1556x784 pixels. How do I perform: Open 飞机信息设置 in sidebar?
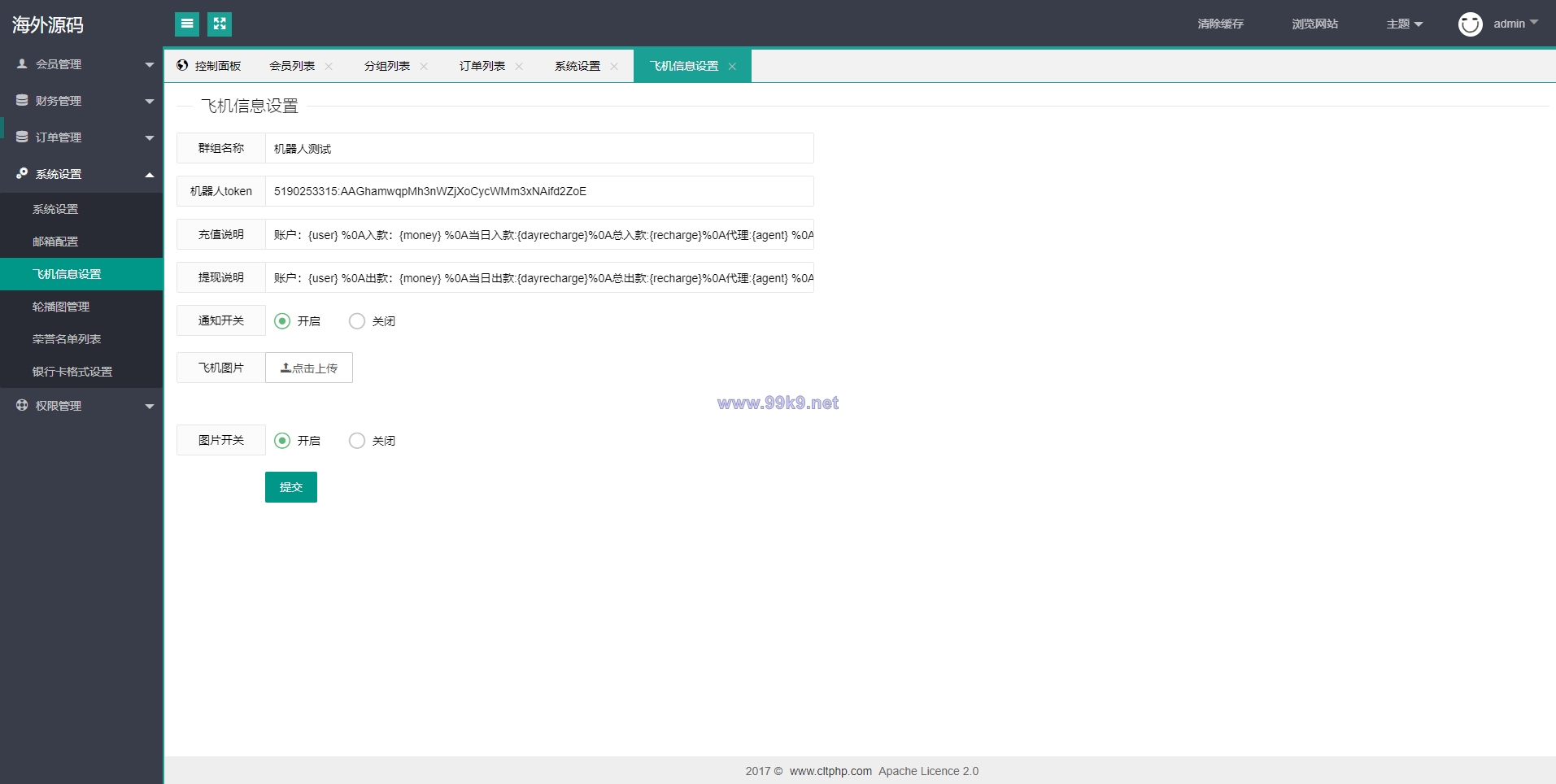(x=81, y=274)
